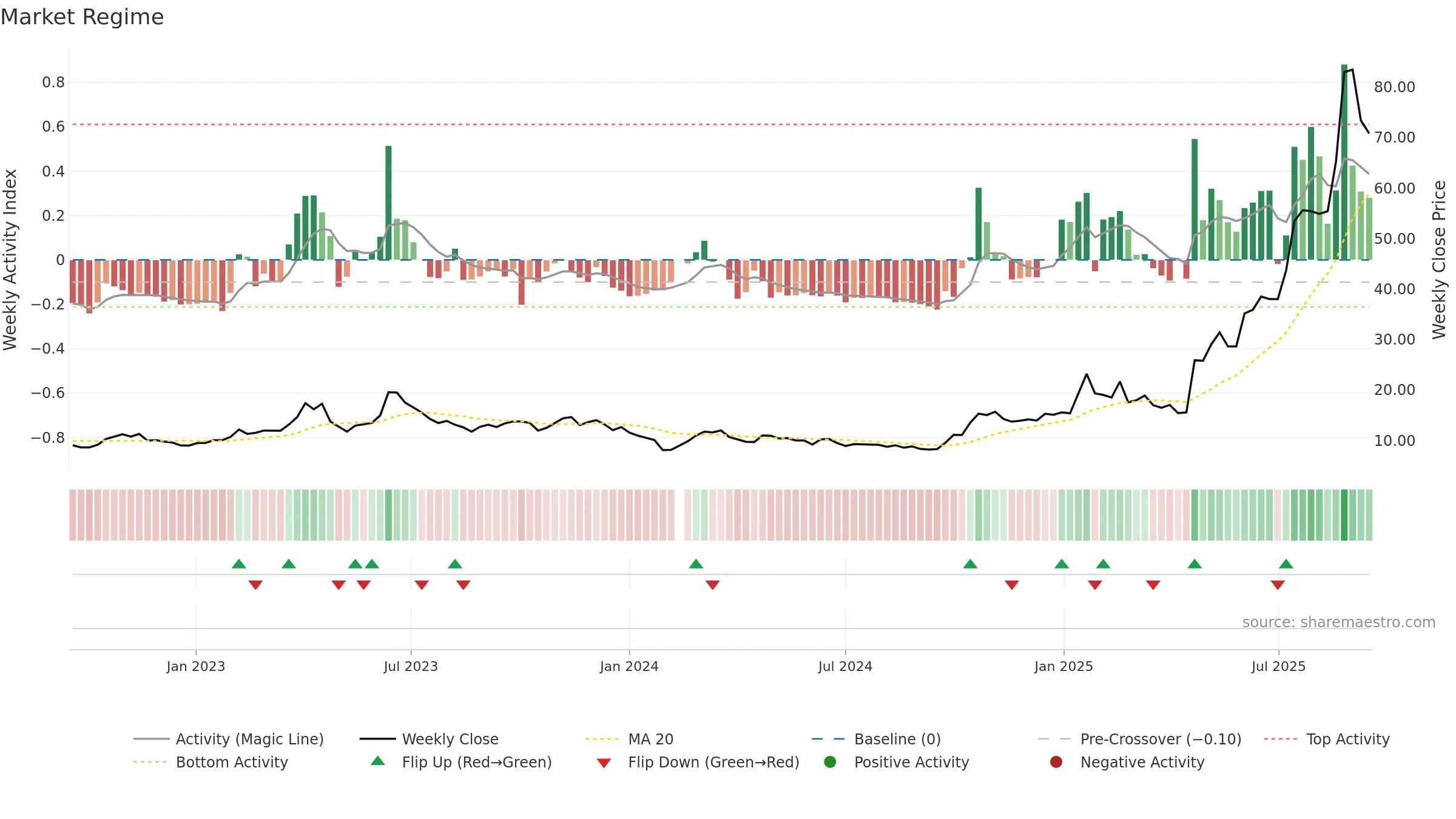Click the Negative Activity red circle icon
The height and width of the screenshot is (819, 1456).
pyautogui.click(x=1056, y=761)
